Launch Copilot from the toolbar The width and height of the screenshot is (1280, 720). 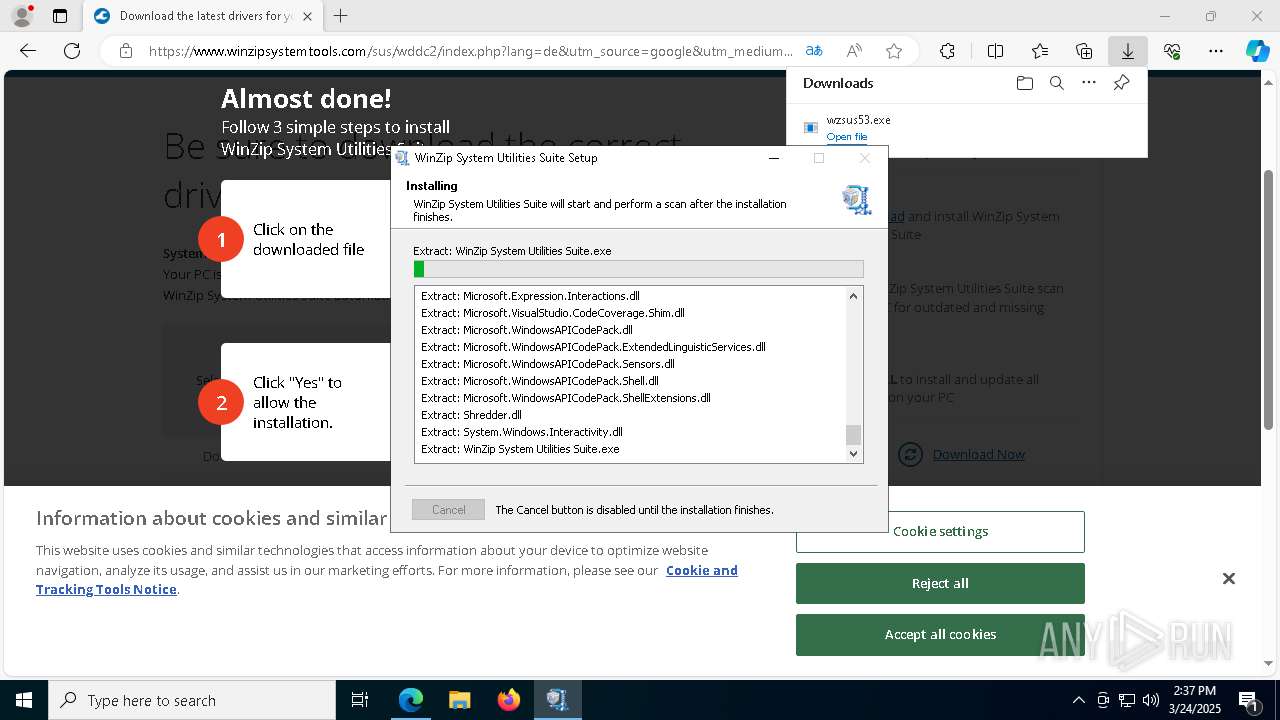coord(1257,51)
